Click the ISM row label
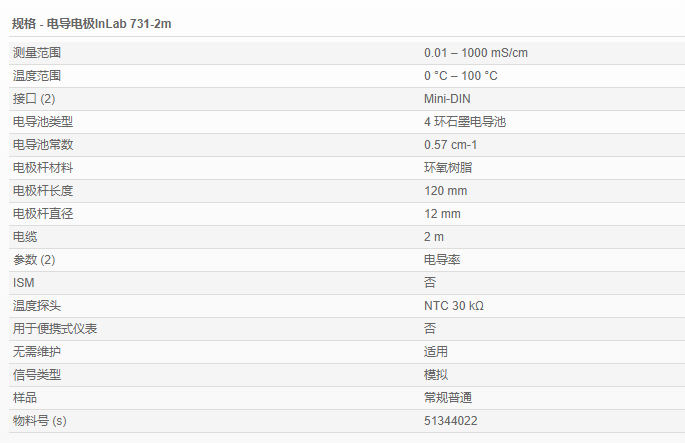The width and height of the screenshot is (685, 443). point(23,282)
